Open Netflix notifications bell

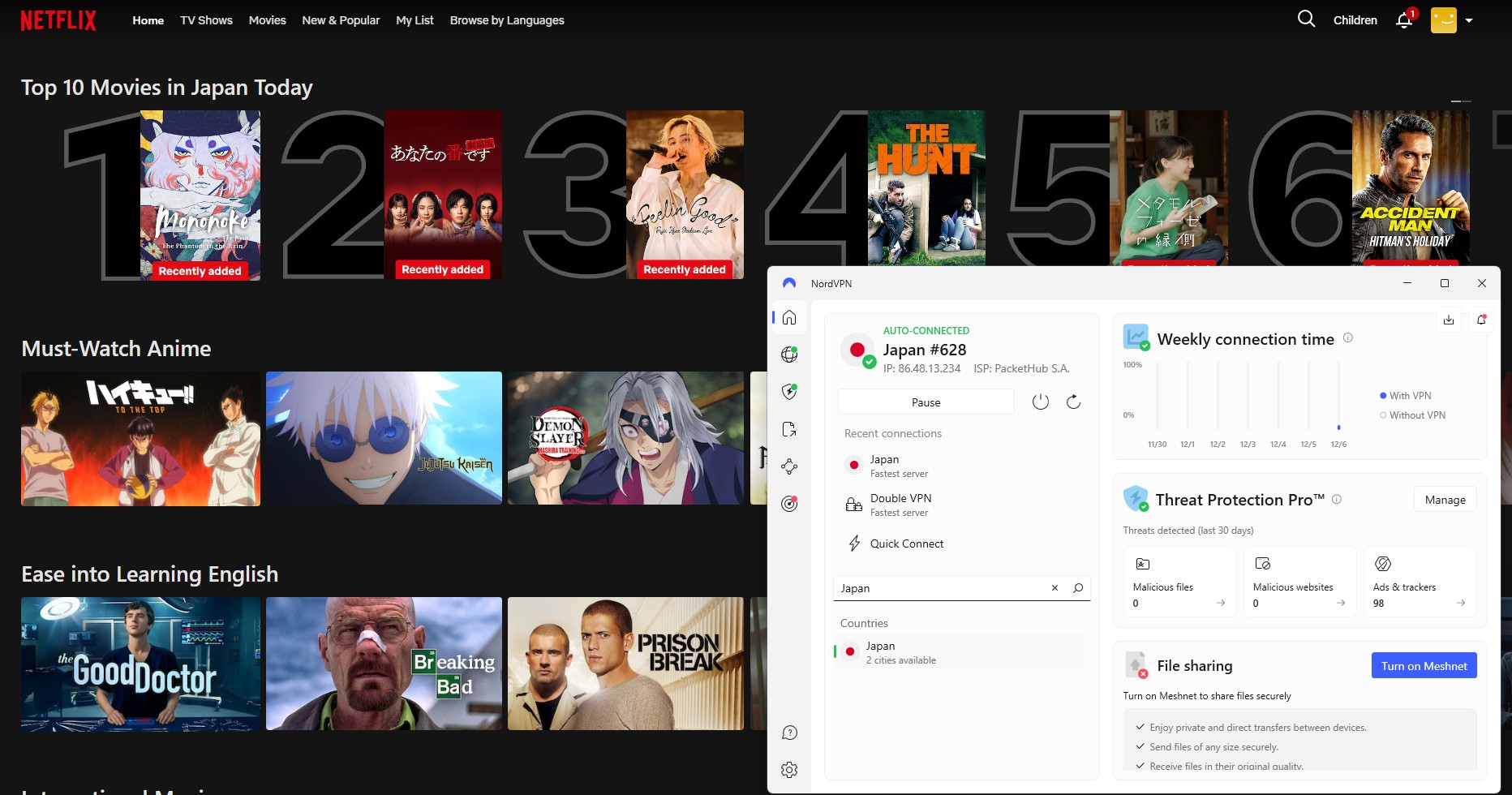[1404, 19]
